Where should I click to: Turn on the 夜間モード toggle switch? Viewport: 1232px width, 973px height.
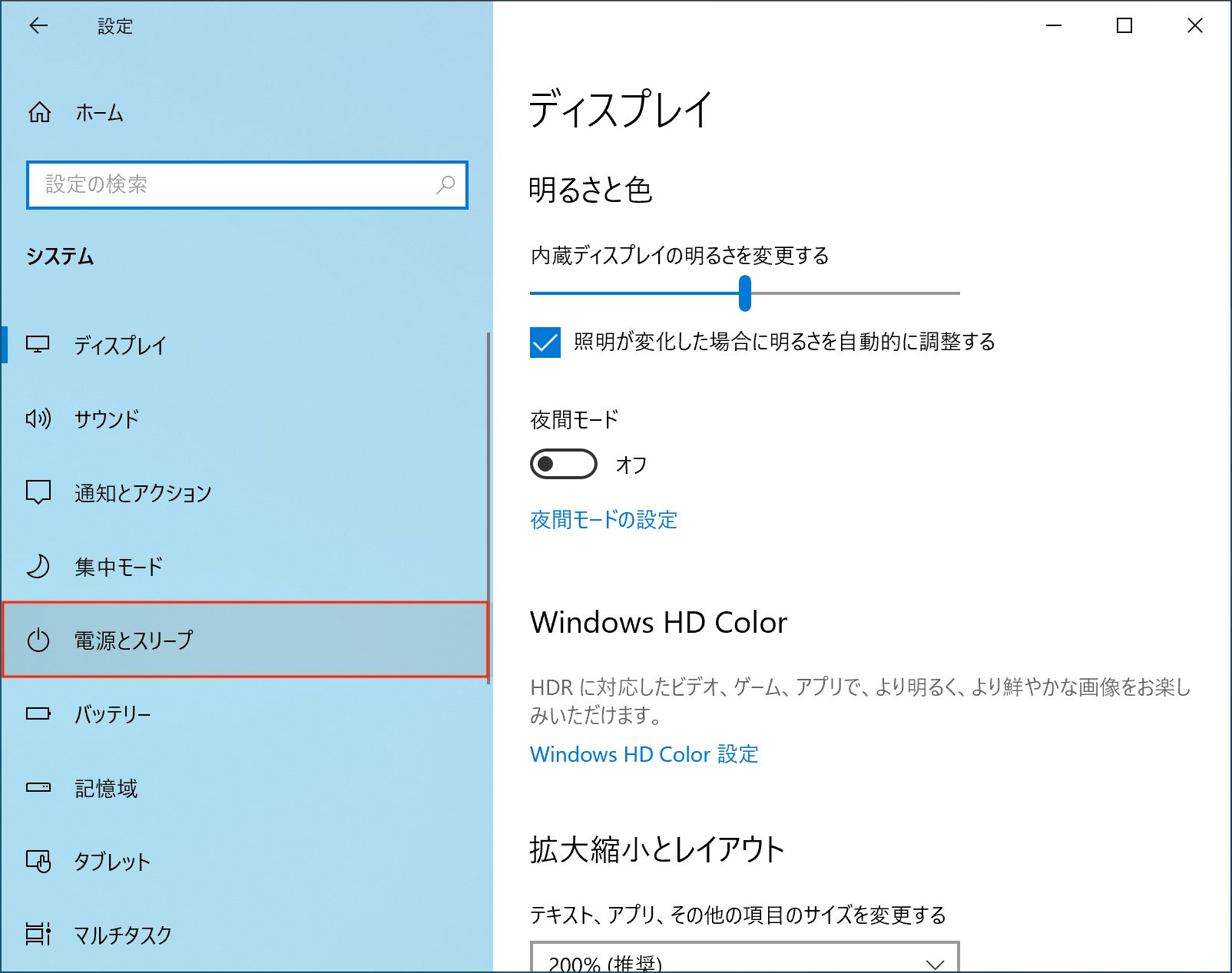pos(564,464)
